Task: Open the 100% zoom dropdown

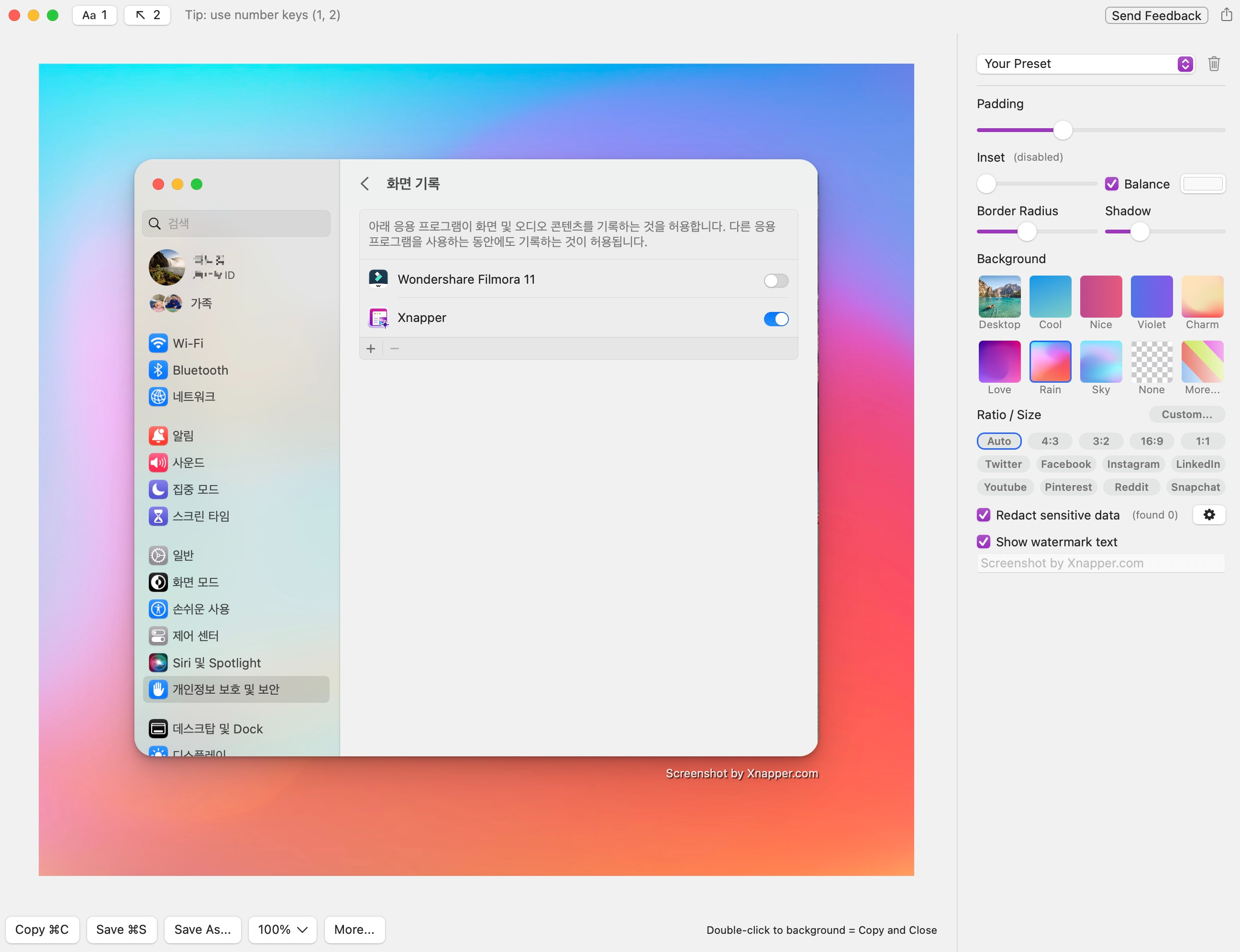Action: tap(282, 930)
